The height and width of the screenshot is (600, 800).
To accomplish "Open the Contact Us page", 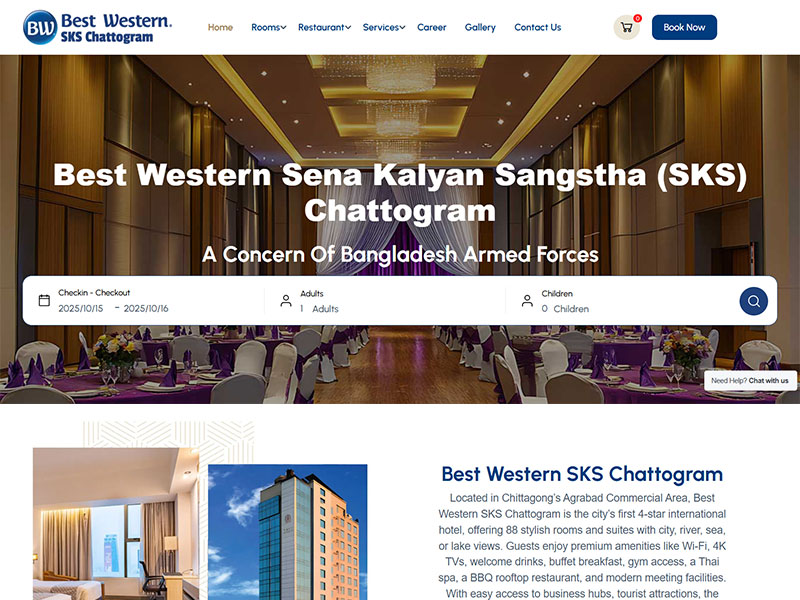I will pyautogui.click(x=538, y=28).
